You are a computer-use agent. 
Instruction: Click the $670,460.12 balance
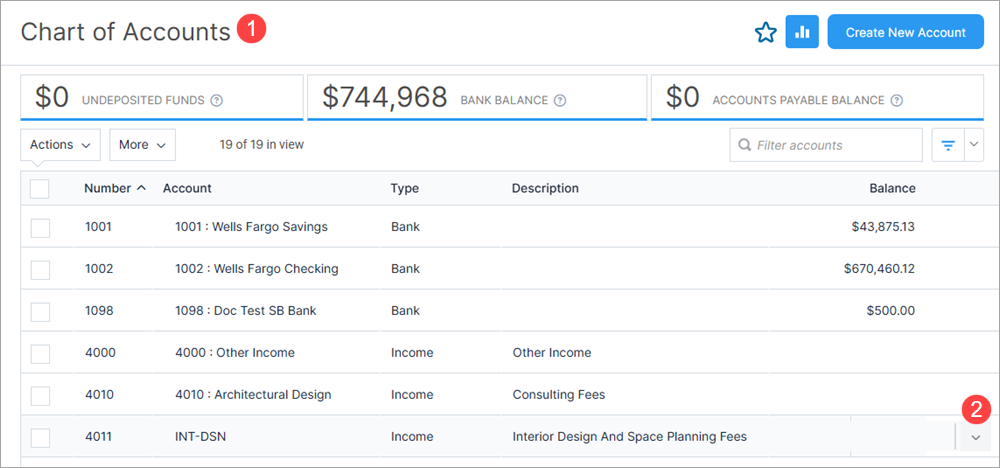(879, 268)
